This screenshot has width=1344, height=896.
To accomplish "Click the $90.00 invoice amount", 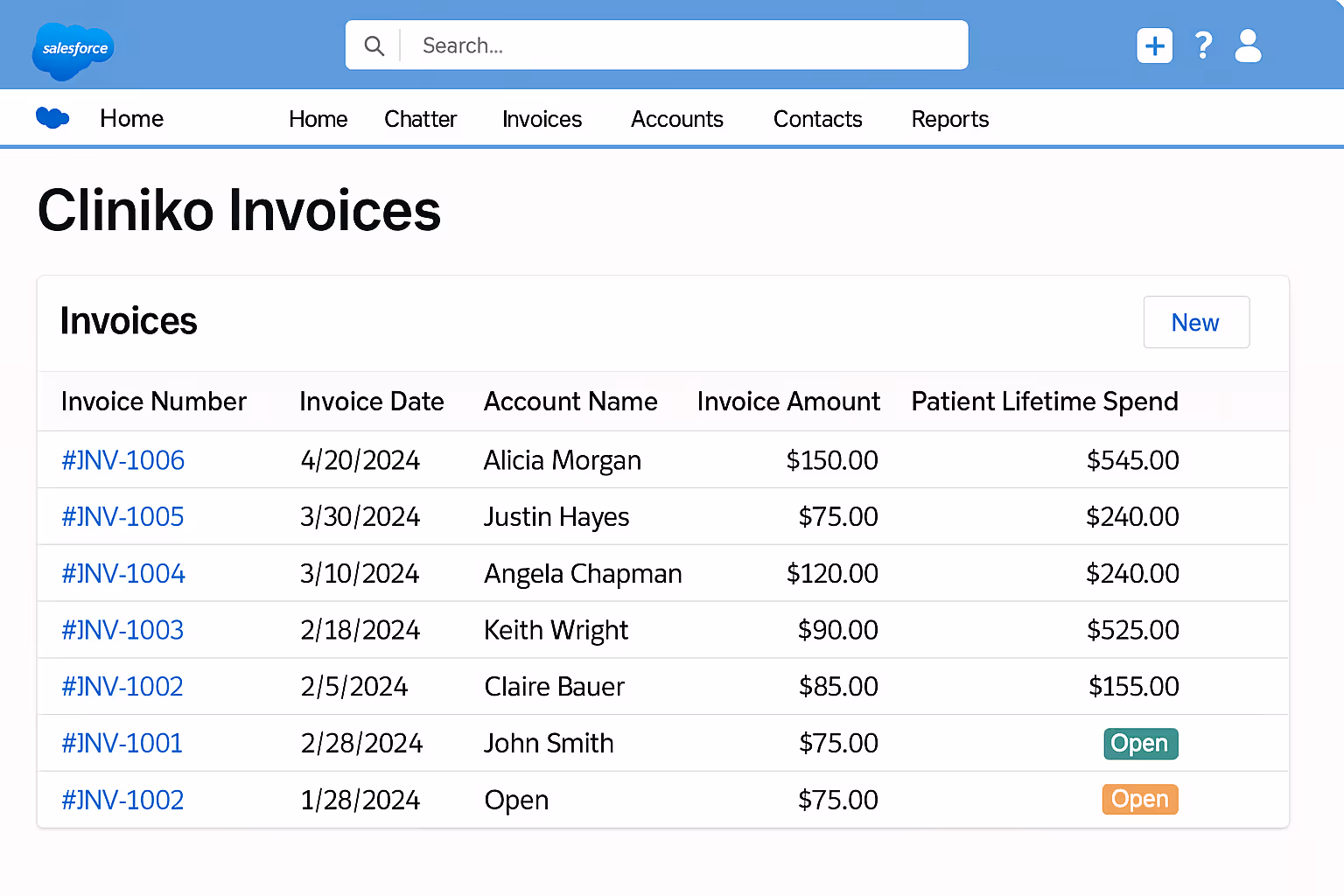I will pyautogui.click(x=837, y=630).
